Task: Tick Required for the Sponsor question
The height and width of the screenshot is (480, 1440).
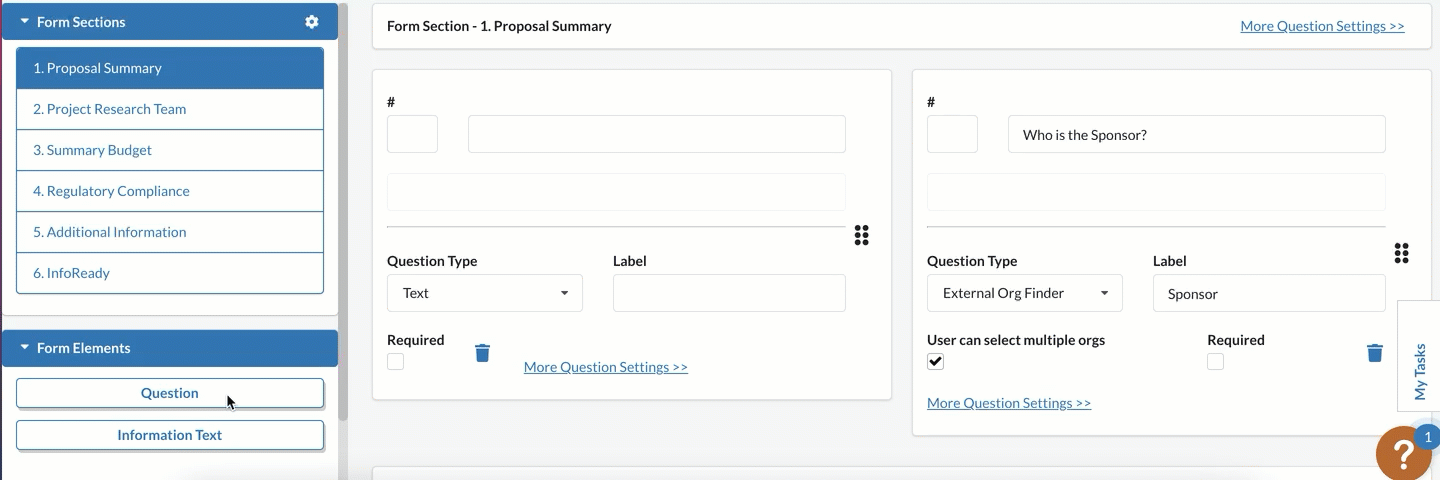Action: pyautogui.click(x=1216, y=362)
